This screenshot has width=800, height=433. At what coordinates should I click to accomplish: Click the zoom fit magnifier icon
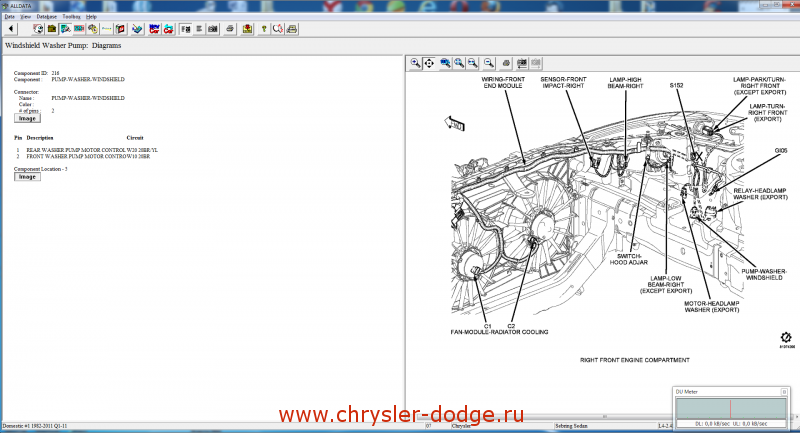click(459, 63)
